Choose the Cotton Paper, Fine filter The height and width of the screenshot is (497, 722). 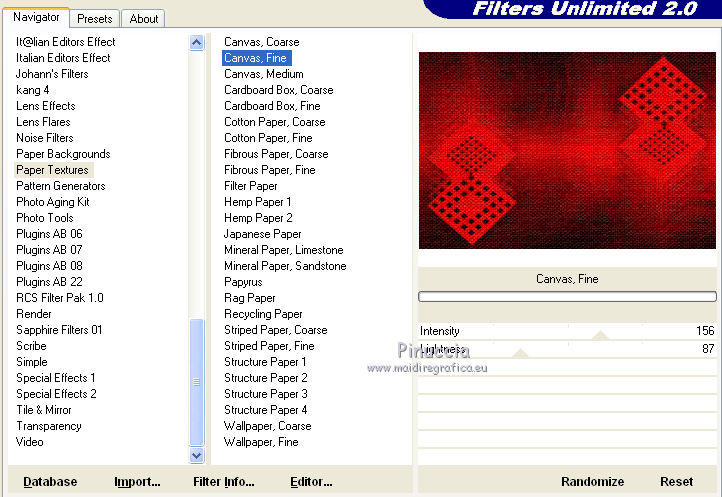(x=268, y=138)
